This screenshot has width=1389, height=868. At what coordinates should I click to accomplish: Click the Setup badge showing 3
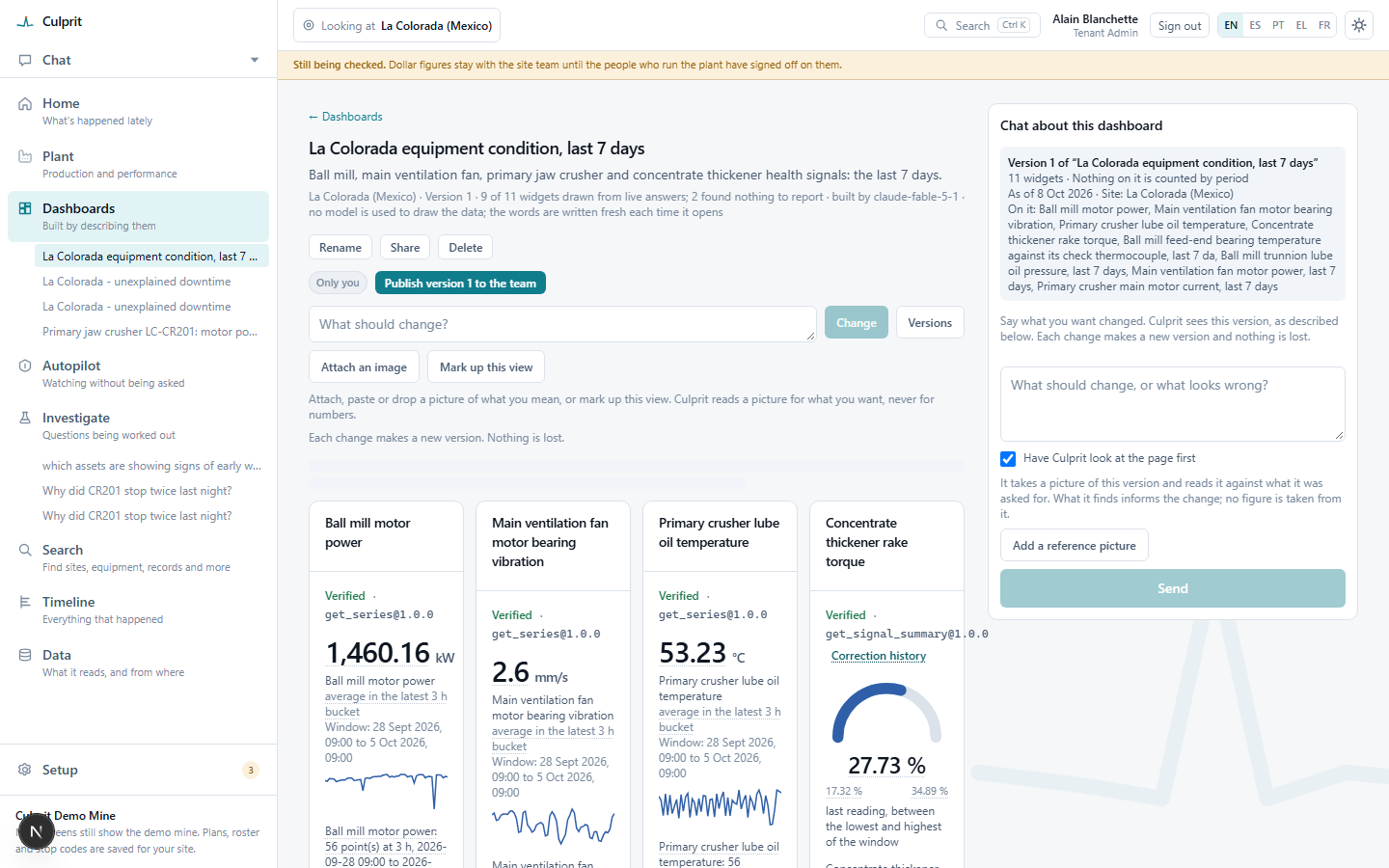point(251,770)
